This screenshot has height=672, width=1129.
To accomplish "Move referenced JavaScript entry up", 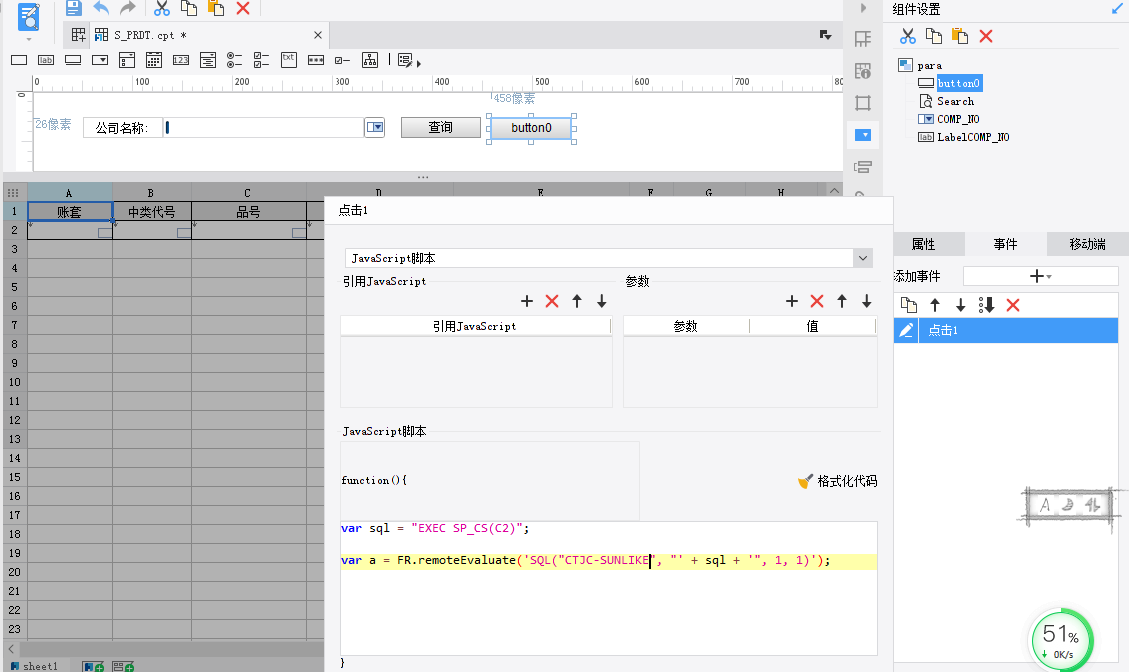I will [x=577, y=301].
